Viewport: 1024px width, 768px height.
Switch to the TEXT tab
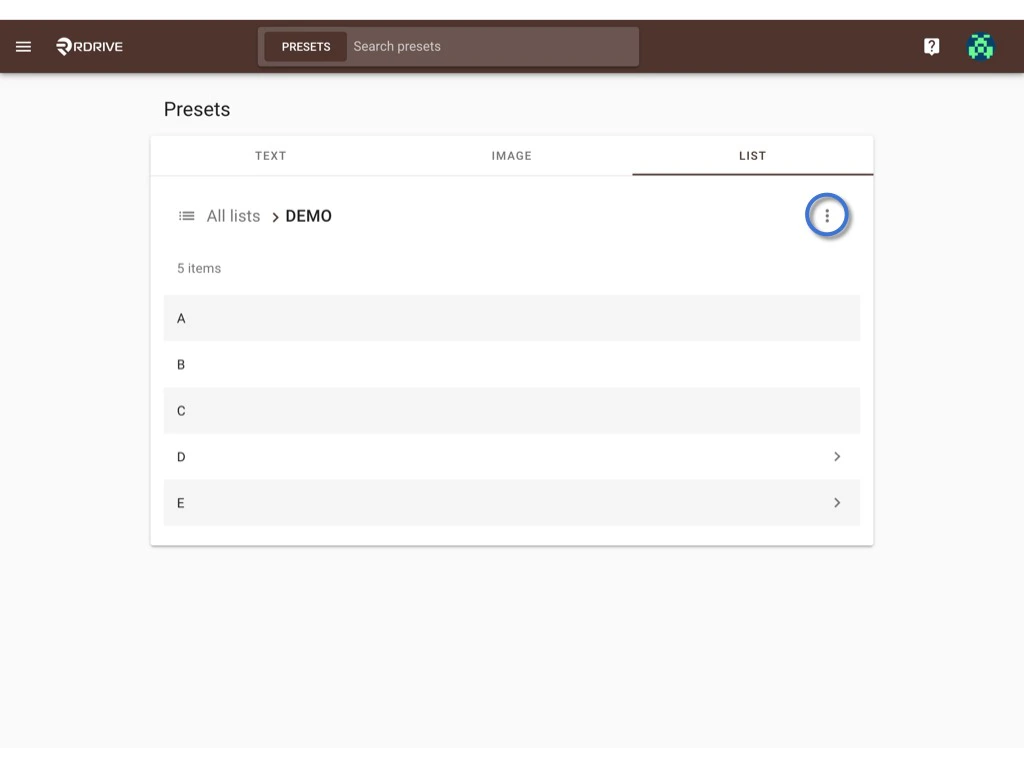coord(270,156)
